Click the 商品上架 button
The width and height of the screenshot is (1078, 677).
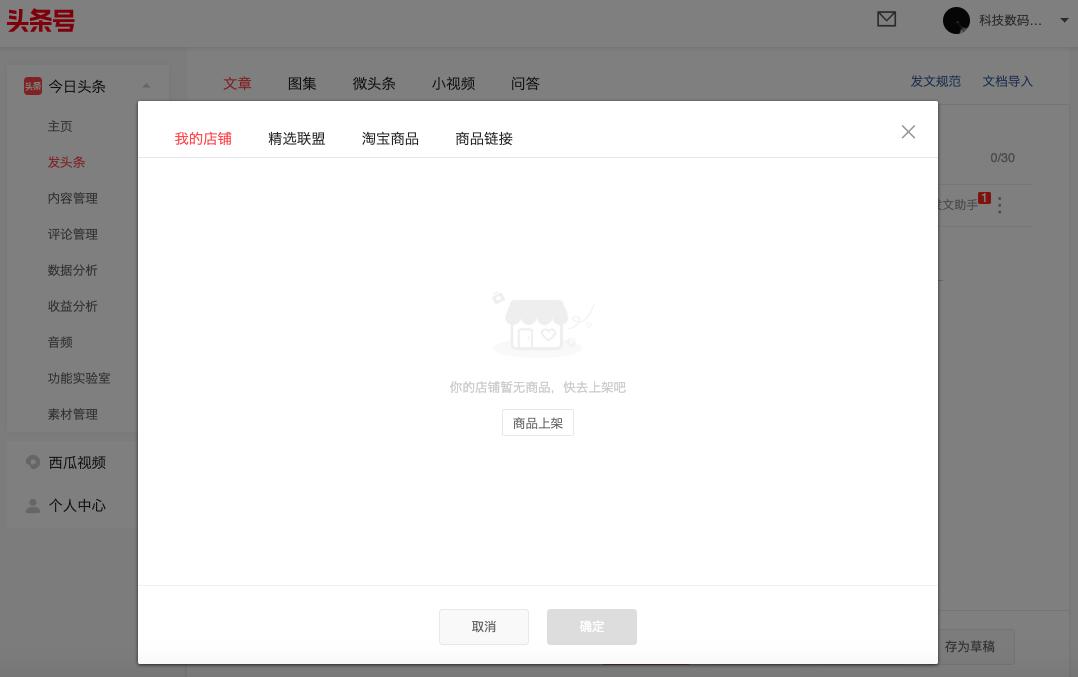[538, 423]
